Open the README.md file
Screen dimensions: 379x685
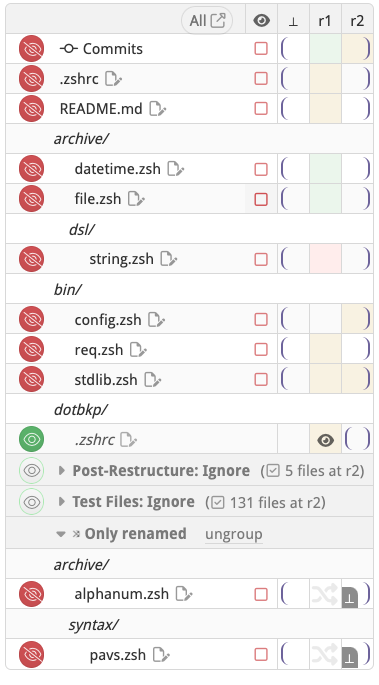tap(101, 109)
